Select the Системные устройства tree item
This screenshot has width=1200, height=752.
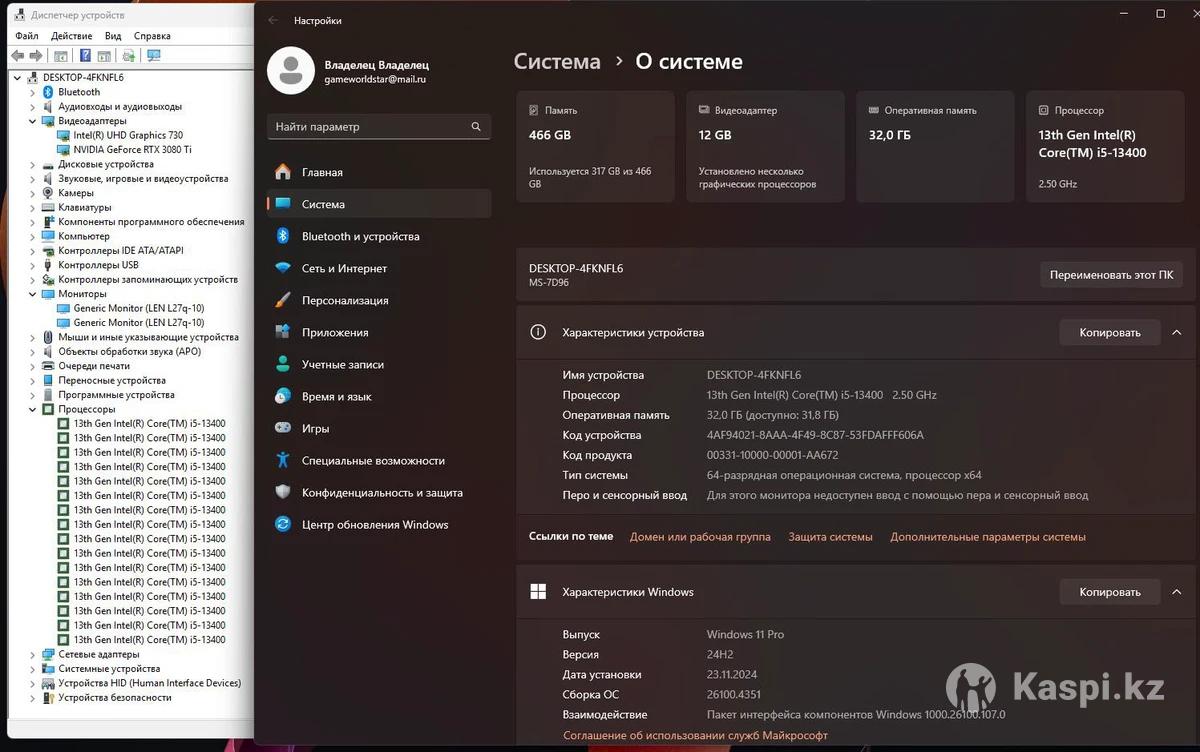coord(109,668)
